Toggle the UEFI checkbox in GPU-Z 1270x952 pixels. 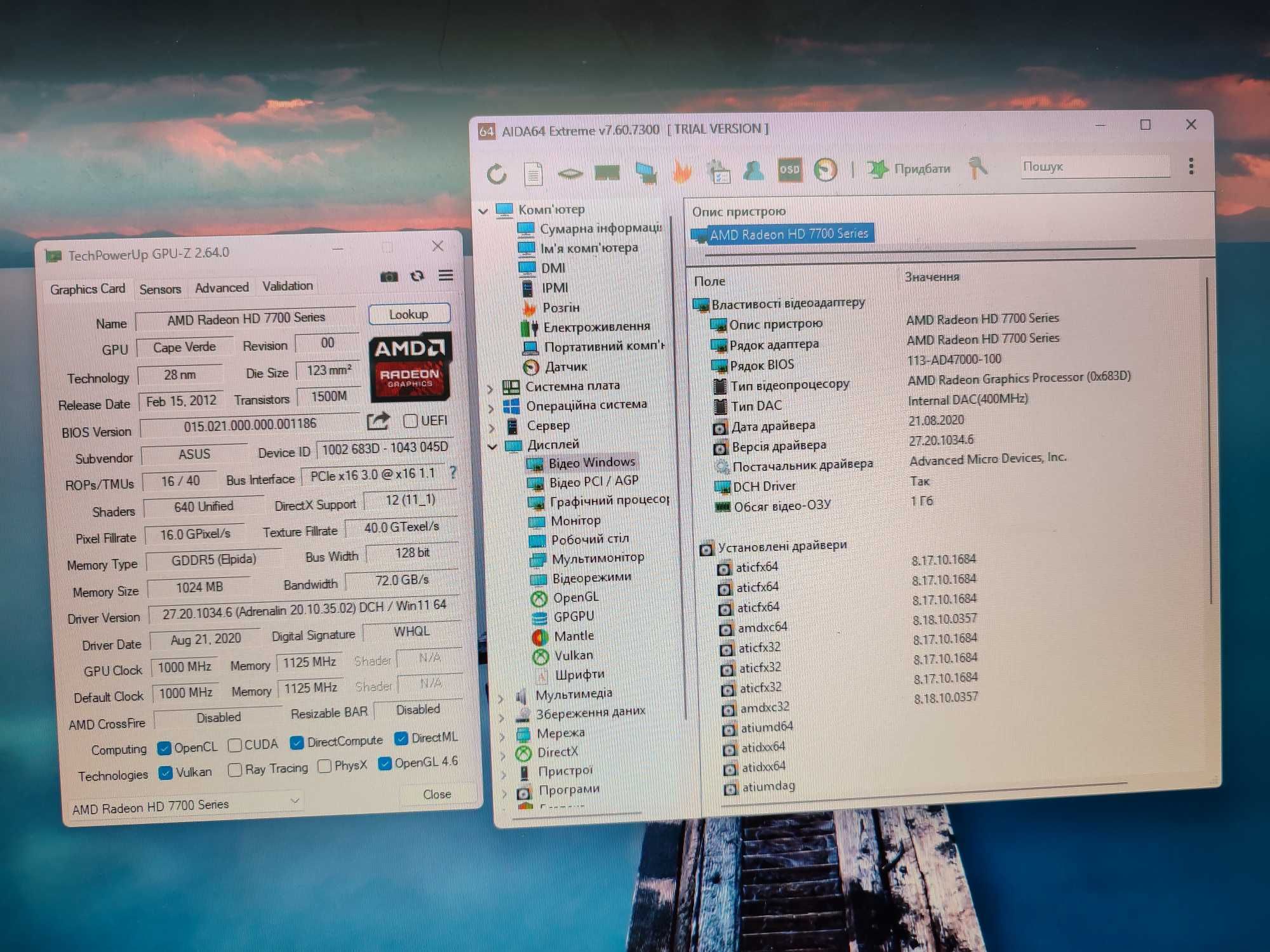click(411, 421)
